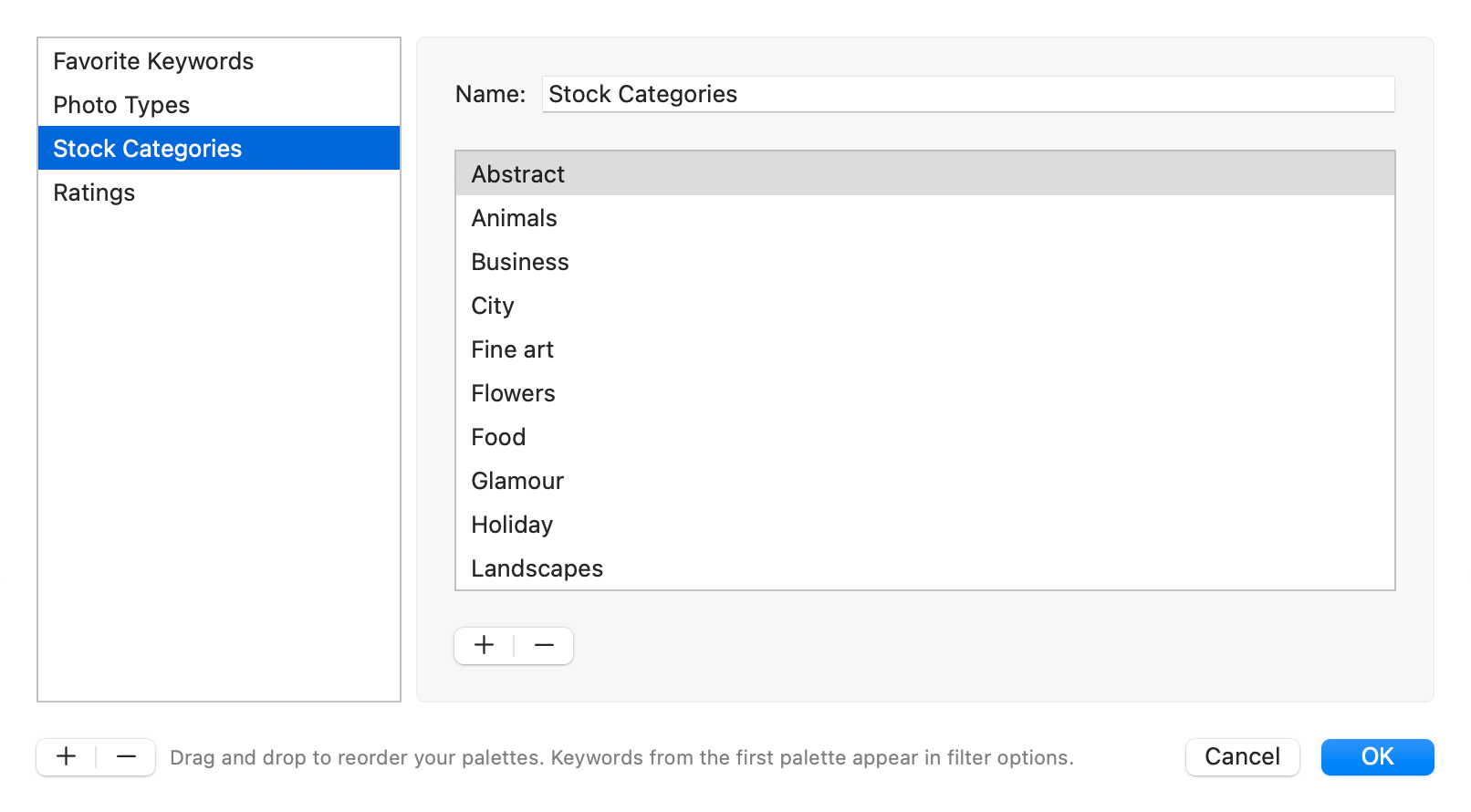This screenshot has height=812, width=1471.
Task: Select the Animals keyword row
Action: pyautogui.click(x=925, y=218)
